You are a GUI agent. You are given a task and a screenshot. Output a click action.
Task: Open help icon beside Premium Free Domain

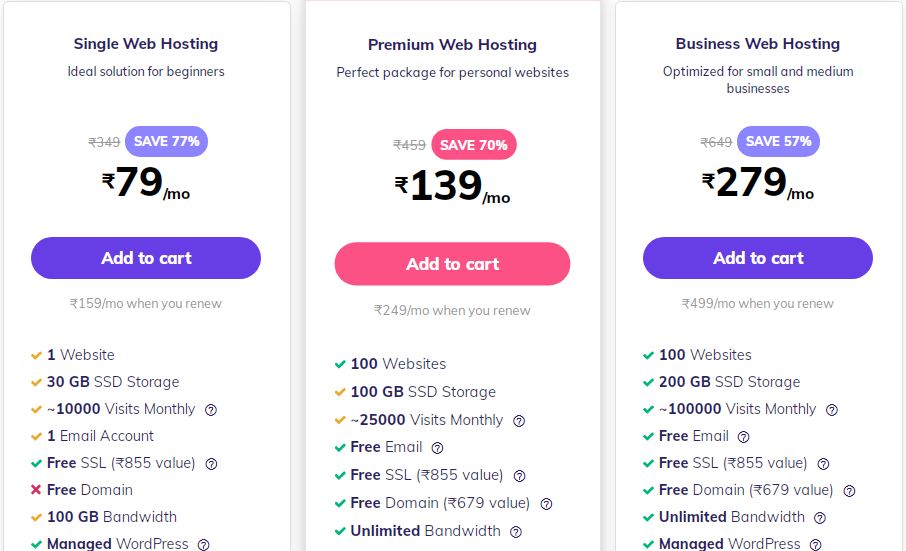(546, 504)
